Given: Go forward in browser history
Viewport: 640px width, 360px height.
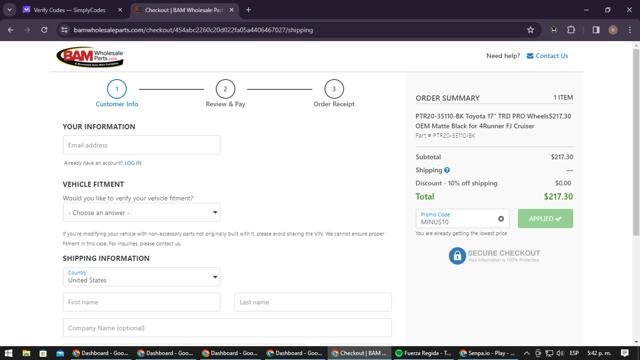Looking at the screenshot, I should (27, 30).
